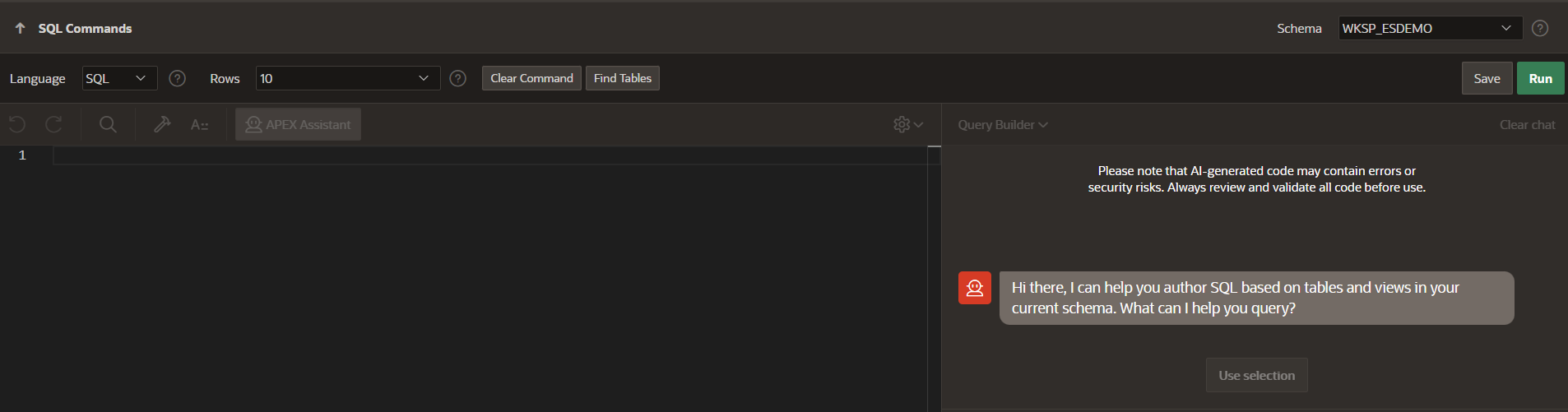Viewport: 1568px width, 412px height.
Task: Click the help icon next to Language
Action: pyautogui.click(x=177, y=78)
